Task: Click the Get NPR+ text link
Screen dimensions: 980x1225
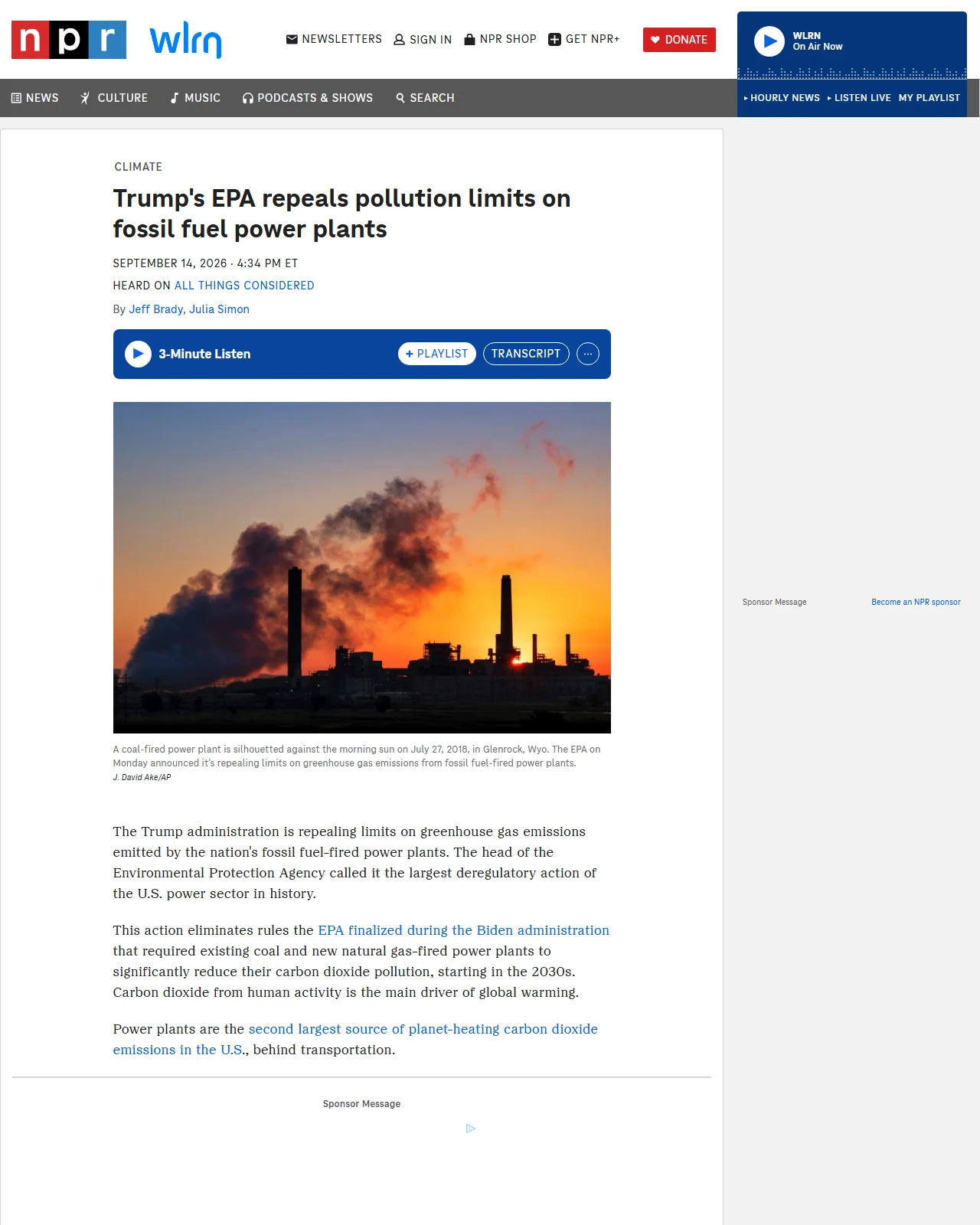Action: pyautogui.click(x=593, y=39)
